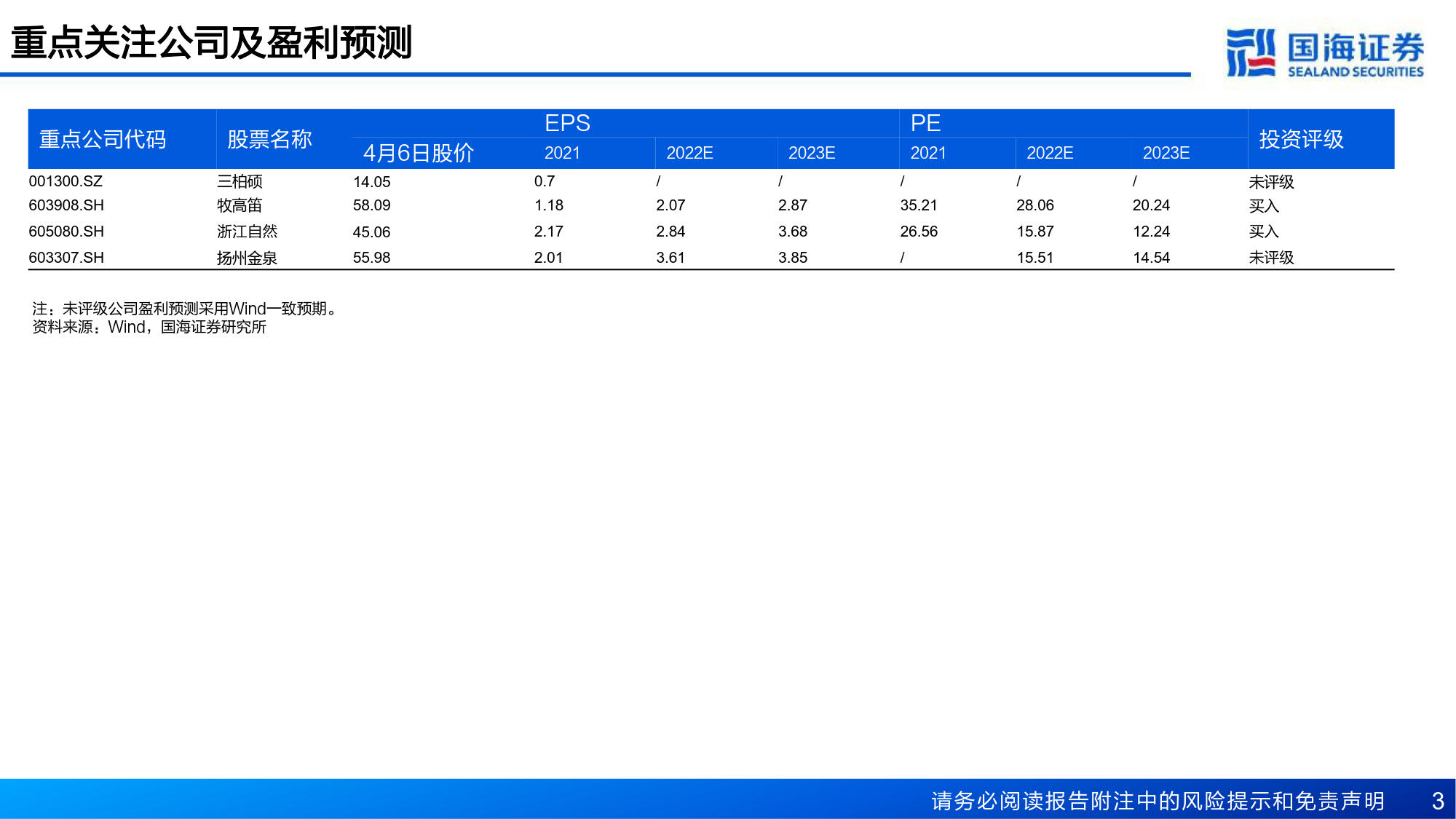Click PE value 28.06
Screen dimensions: 1456x819
(x=1035, y=205)
